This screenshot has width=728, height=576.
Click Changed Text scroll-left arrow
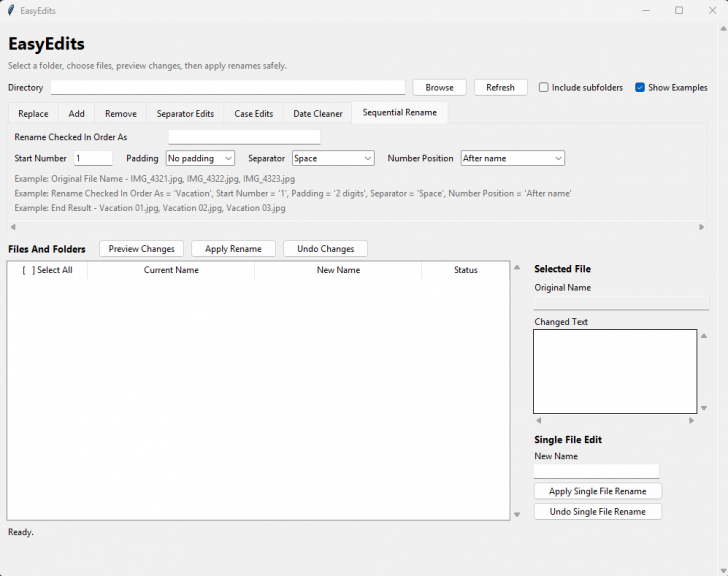pos(539,421)
